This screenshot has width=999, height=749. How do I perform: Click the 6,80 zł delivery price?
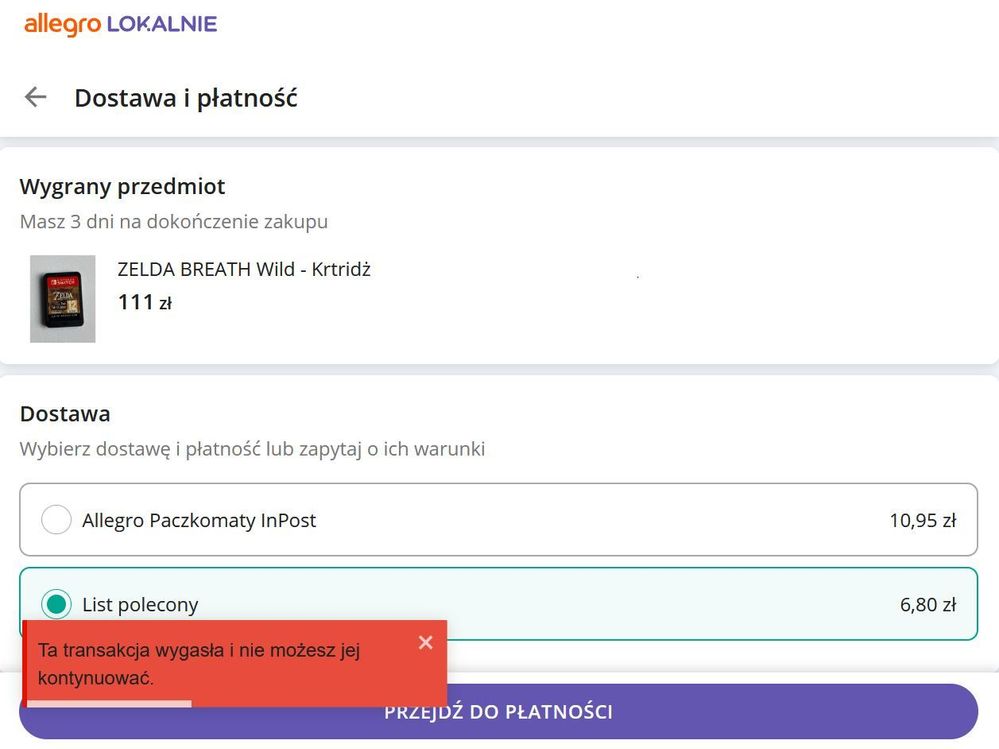tap(927, 604)
